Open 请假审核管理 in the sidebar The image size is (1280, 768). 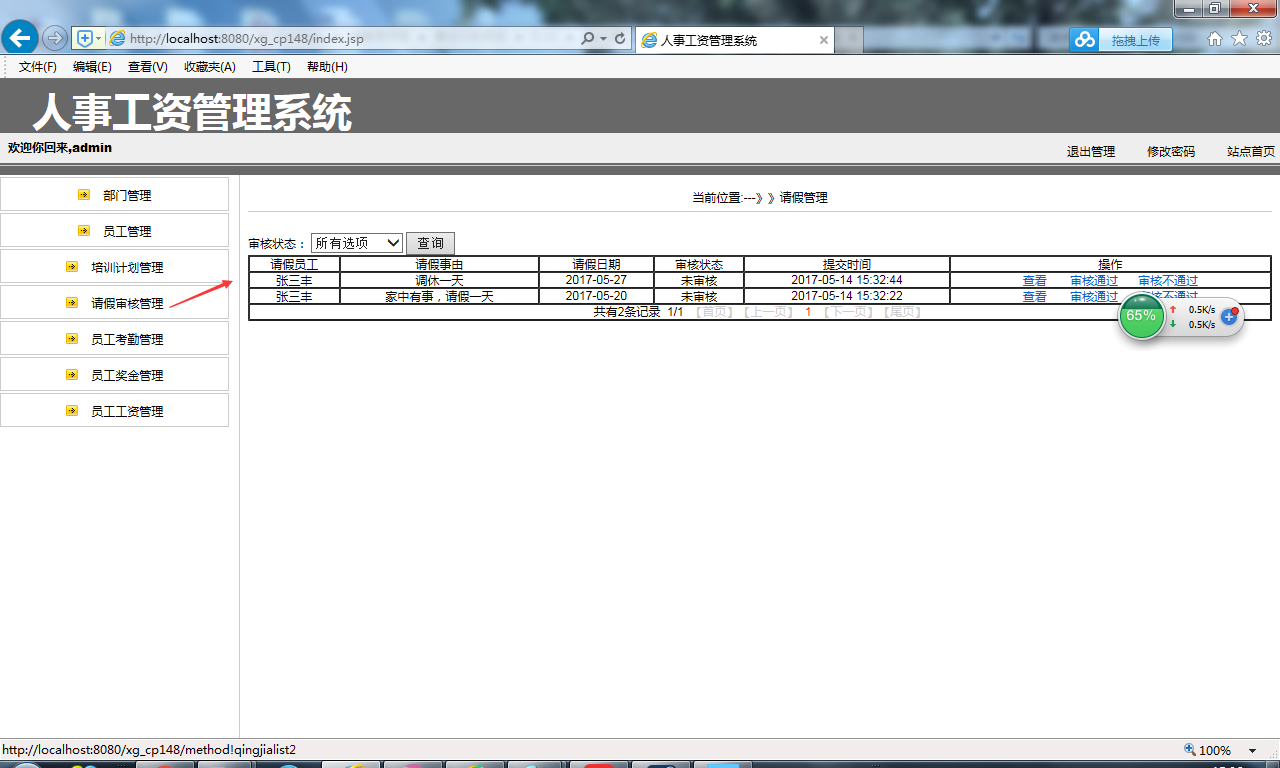pyautogui.click(x=127, y=303)
